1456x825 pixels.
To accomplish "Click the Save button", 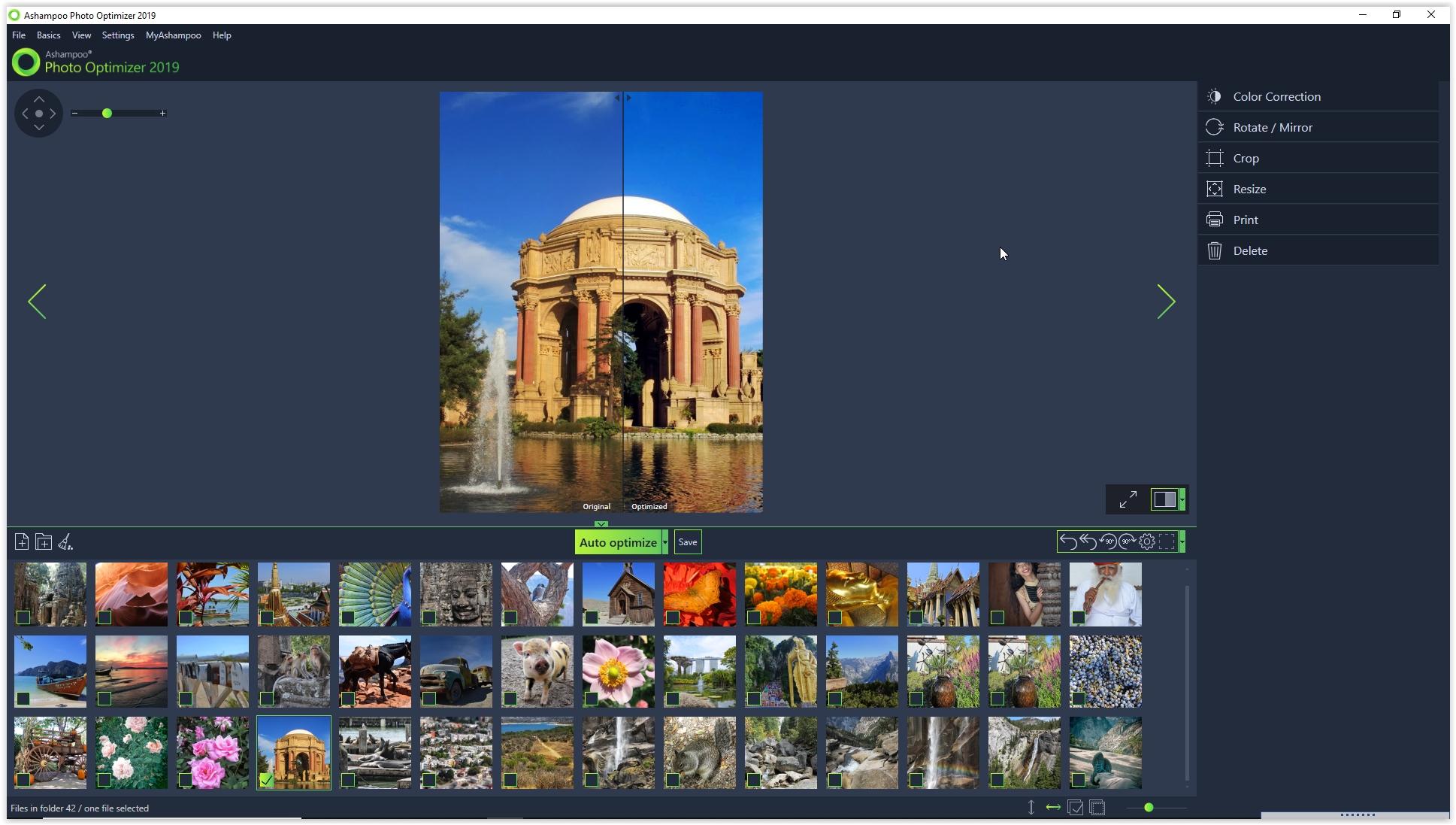I will (x=688, y=542).
